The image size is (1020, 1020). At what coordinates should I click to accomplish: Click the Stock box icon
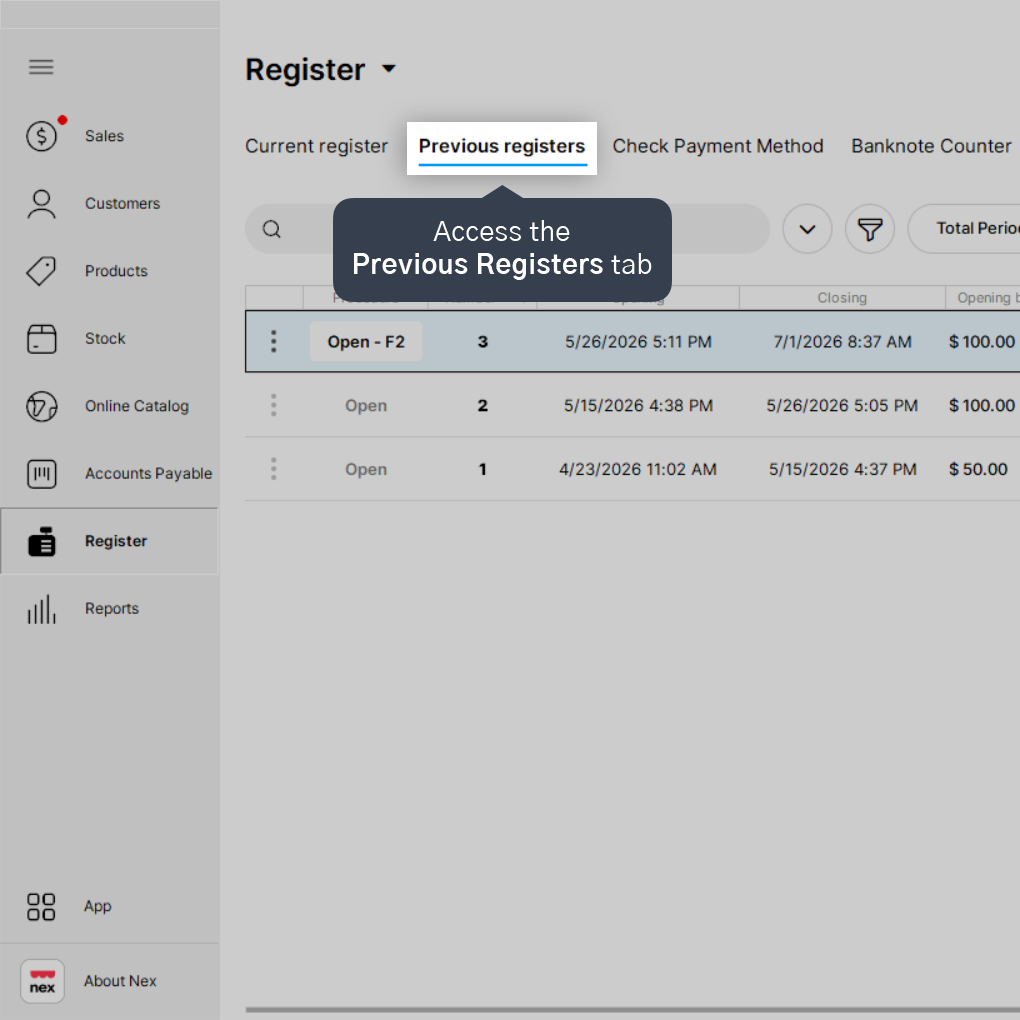point(42,339)
